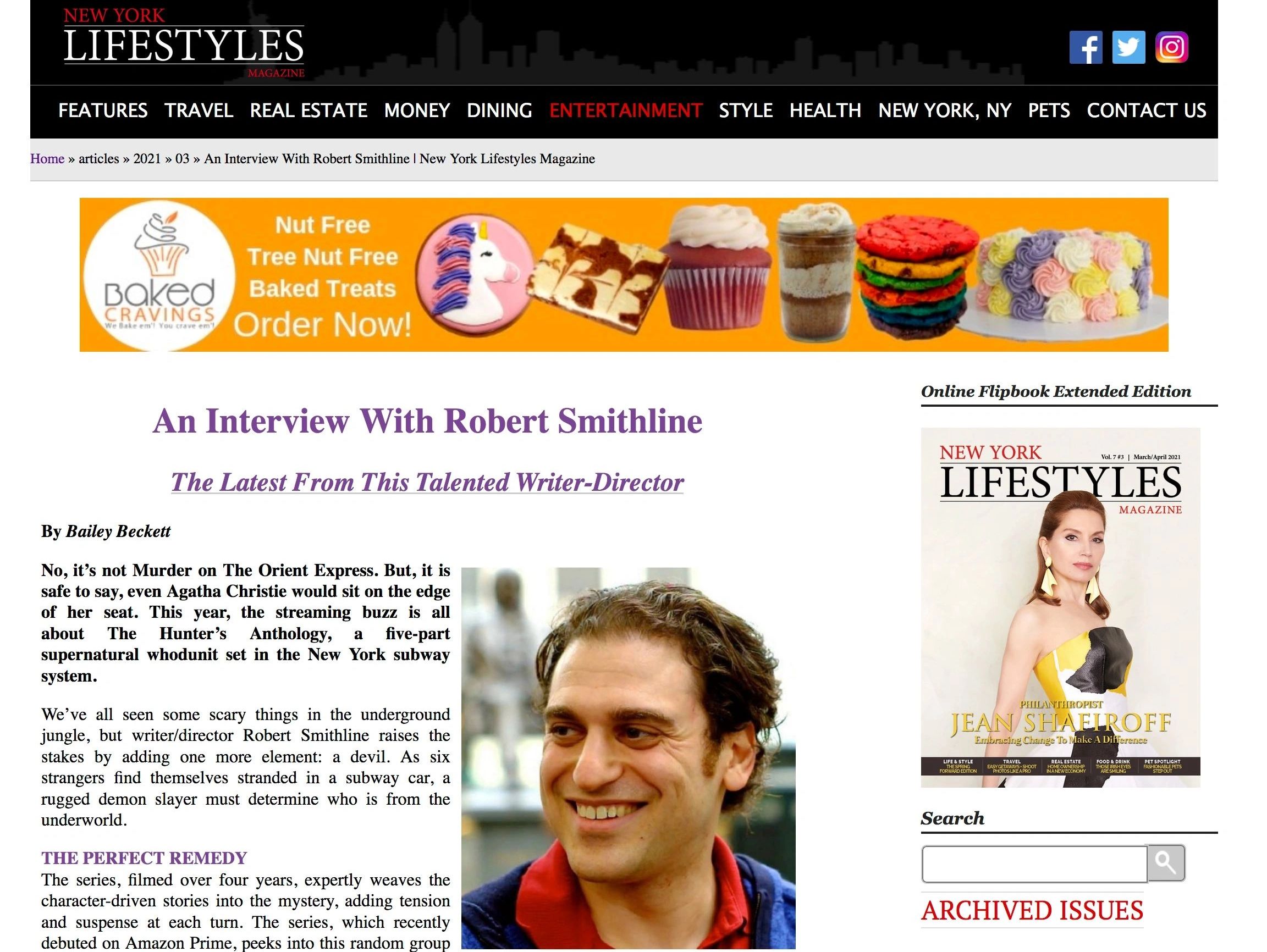Go to the REAL ESTATE section
This screenshot has height=952, width=1267.
pos(309,110)
